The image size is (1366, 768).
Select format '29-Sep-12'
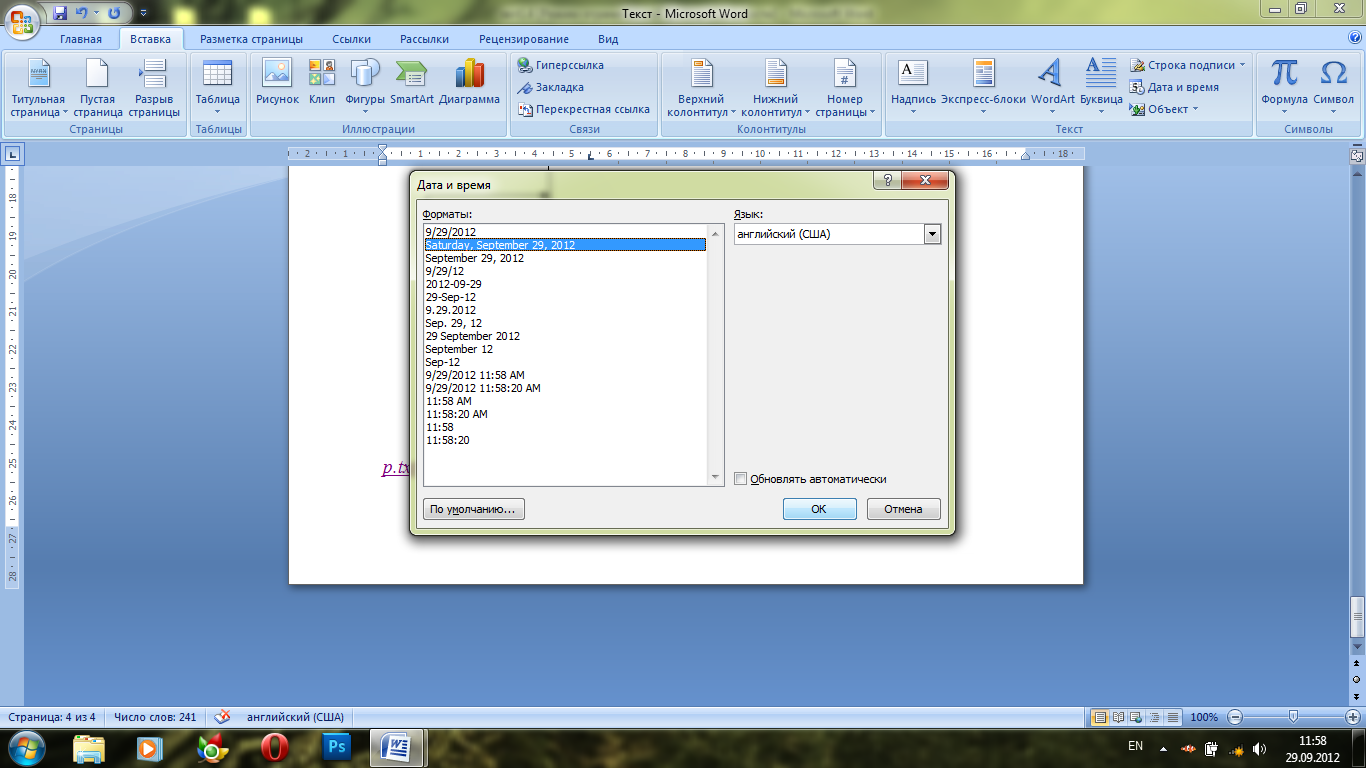[x=565, y=297]
